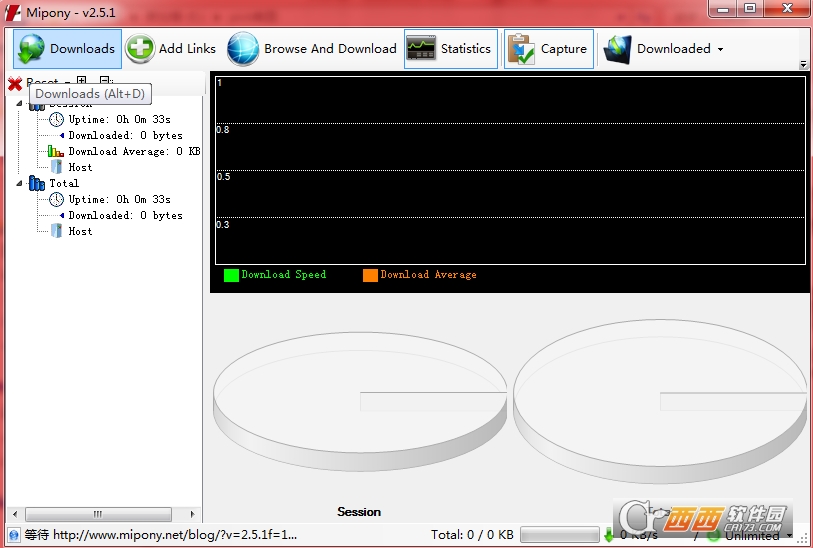The image size is (813, 548).
Task: Click the Session label under the chart
Action: (x=359, y=512)
